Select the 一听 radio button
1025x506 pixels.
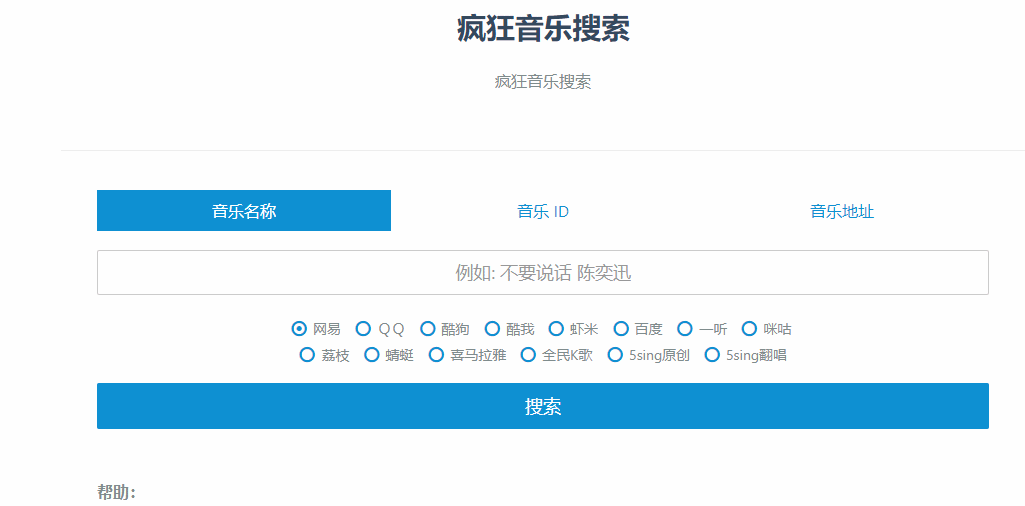coord(685,329)
